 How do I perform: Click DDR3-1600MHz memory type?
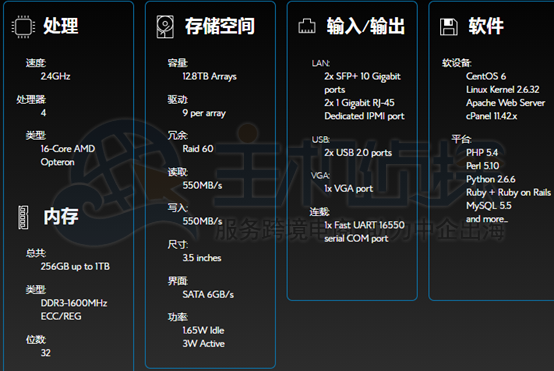74,303
